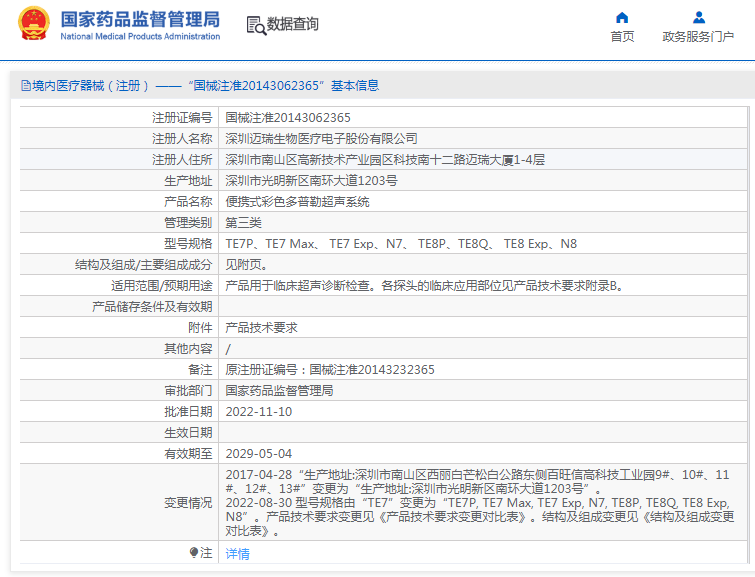Click the 产品储存条件及有效期 label

[x=152, y=307]
